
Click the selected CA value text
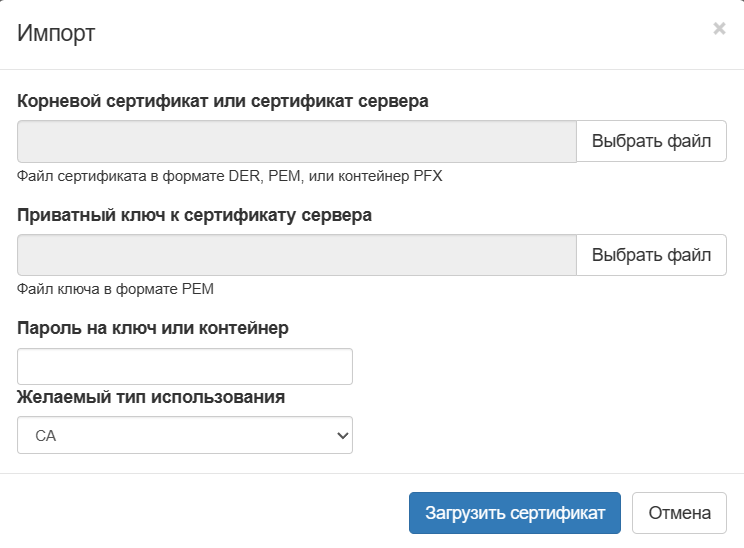click(x=44, y=436)
